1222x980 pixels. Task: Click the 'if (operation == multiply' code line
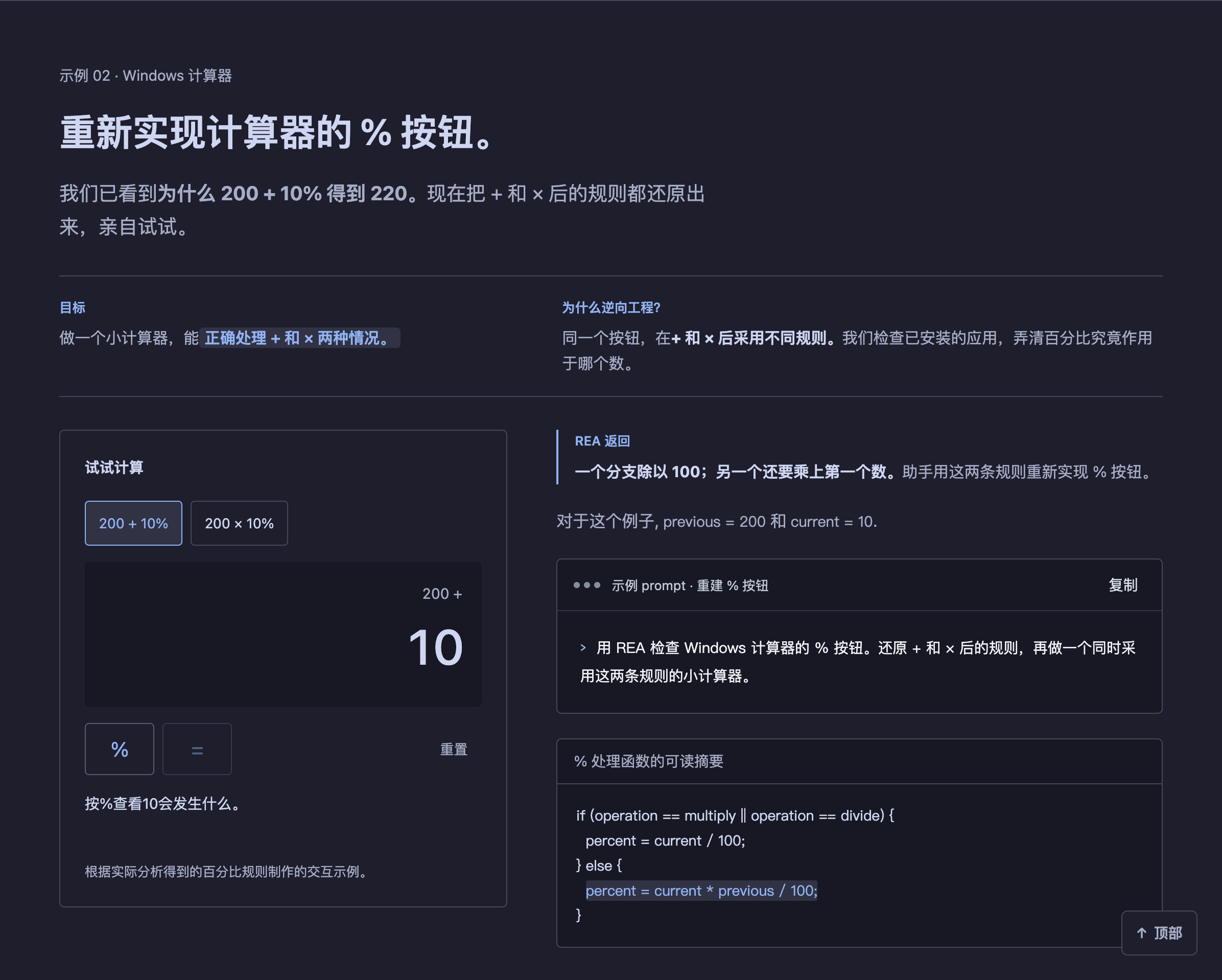pos(735,815)
